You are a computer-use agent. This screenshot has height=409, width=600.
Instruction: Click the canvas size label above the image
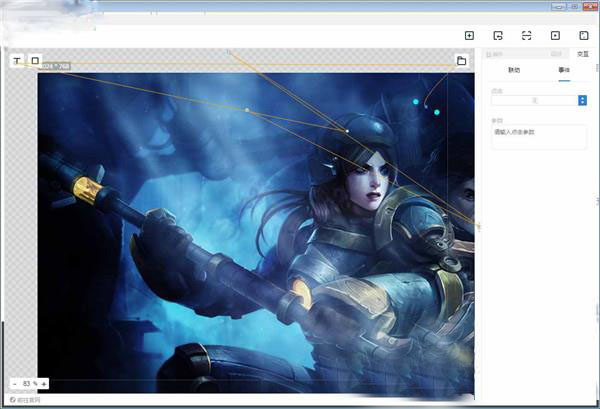(54, 67)
